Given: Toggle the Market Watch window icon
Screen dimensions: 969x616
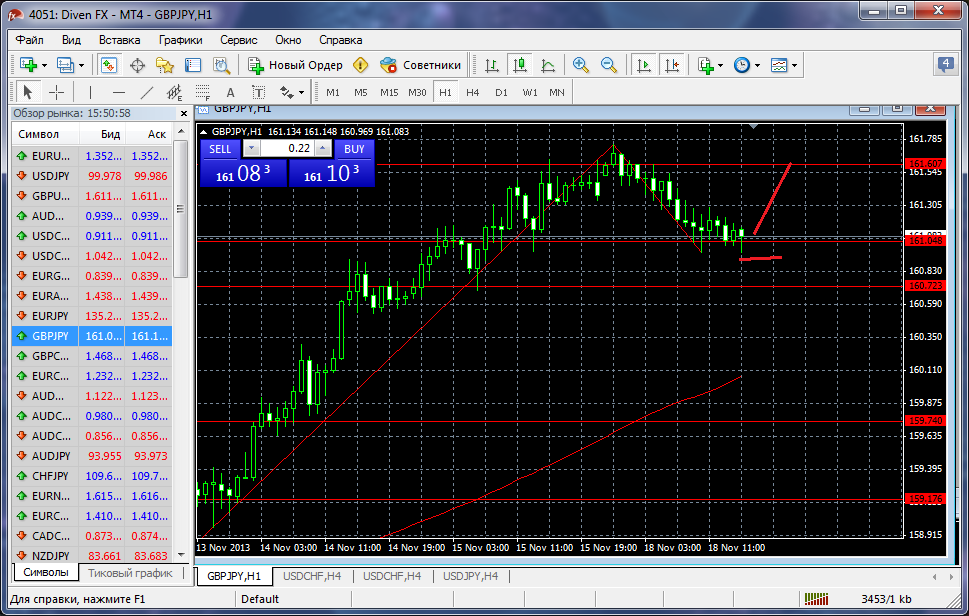Looking at the screenshot, I should (108, 64).
